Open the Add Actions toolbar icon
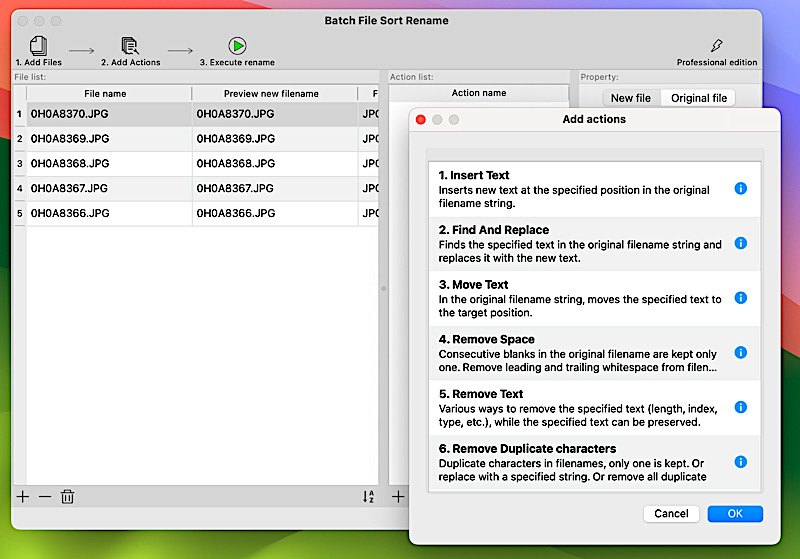The width and height of the screenshot is (800, 559). click(130, 46)
